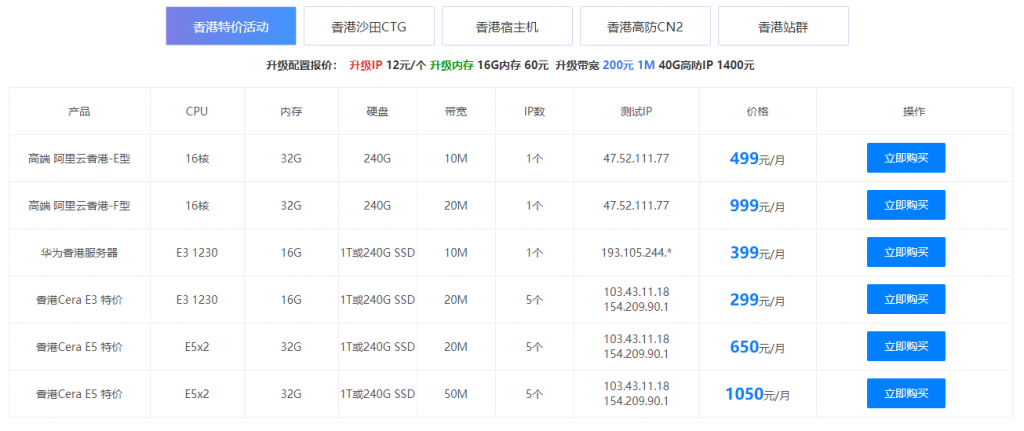This screenshot has width=1024, height=431.
Task: Click 10M bandwidth in 华为香港服务器 row
Action: coord(456,252)
